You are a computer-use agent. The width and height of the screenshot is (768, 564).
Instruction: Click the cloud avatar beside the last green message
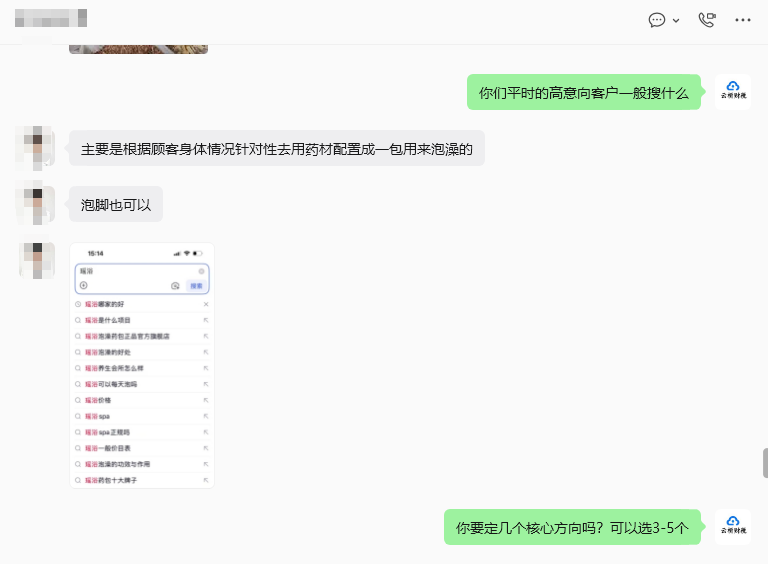733,526
